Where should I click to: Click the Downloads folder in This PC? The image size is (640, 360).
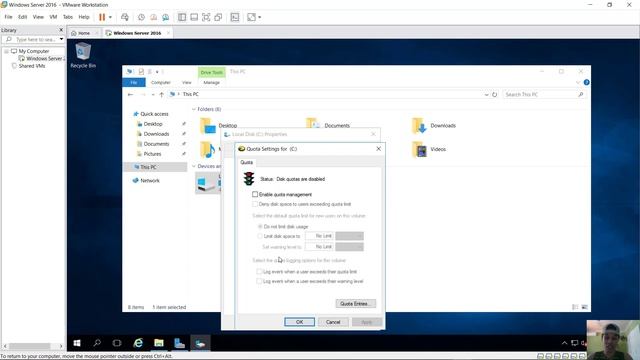(x=433, y=126)
